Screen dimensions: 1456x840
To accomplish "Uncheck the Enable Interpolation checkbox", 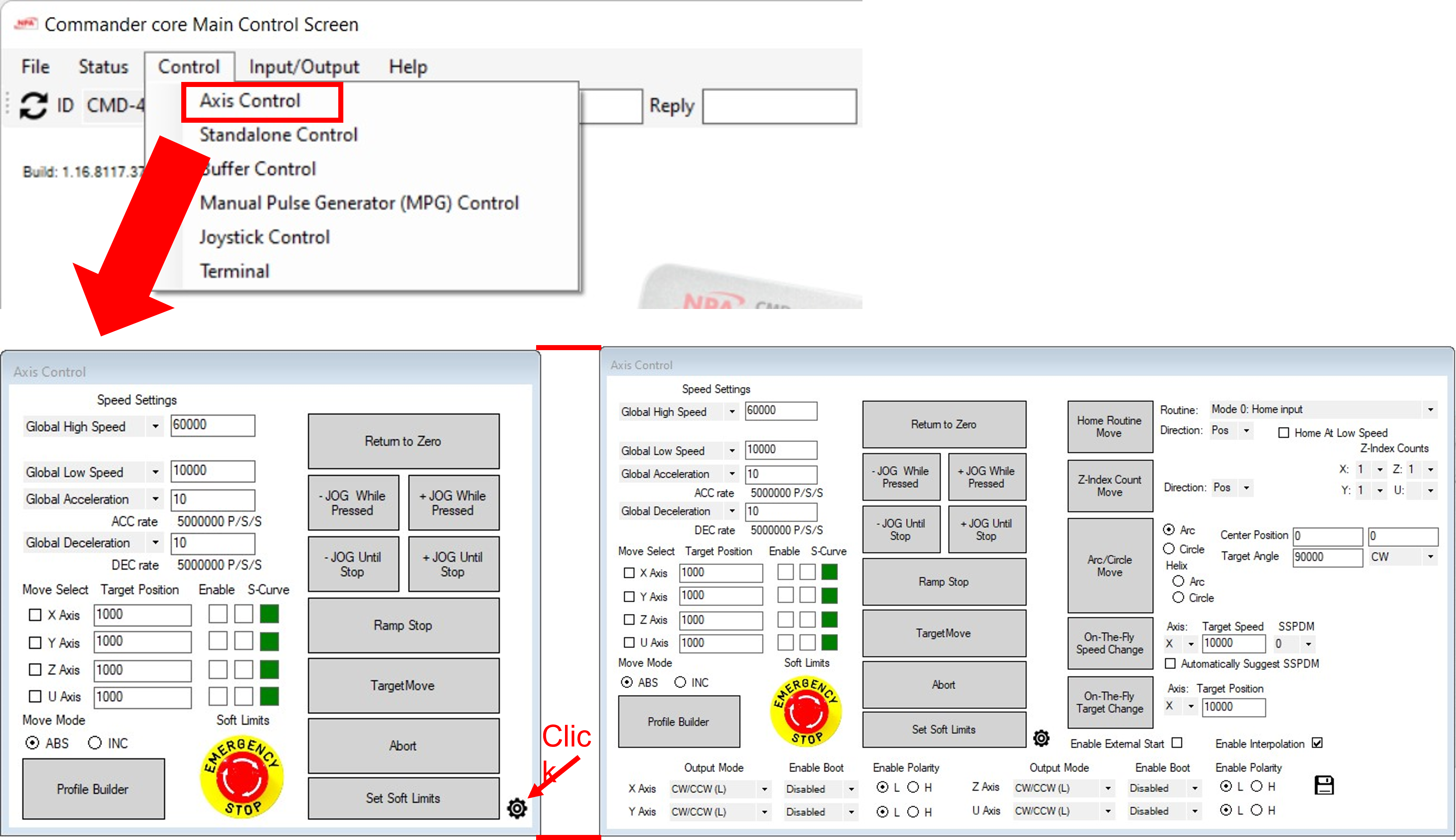I will 1317,743.
